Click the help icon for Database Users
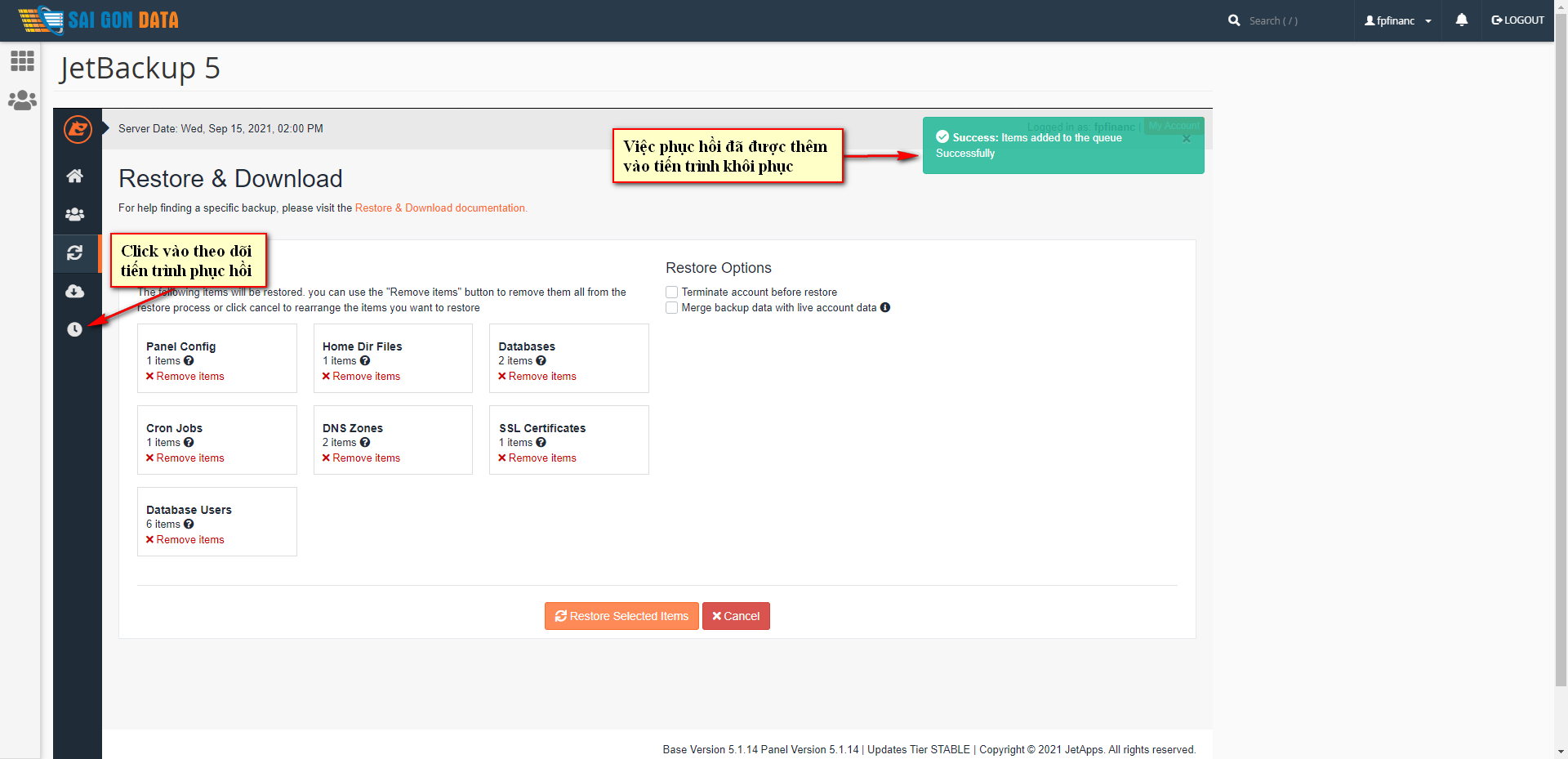This screenshot has width=1568, height=759. (189, 524)
